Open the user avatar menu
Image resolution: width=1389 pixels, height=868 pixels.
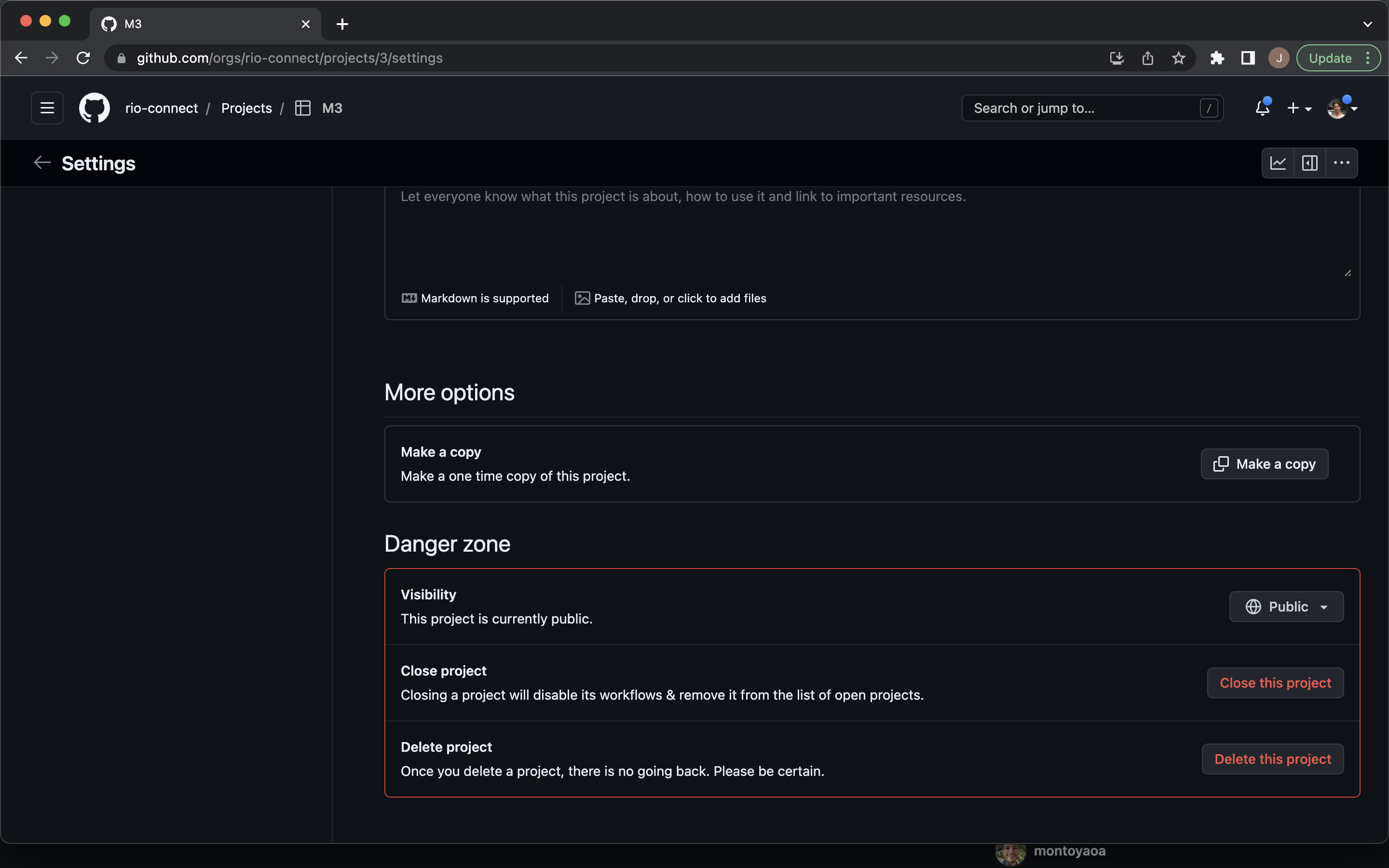point(1342,108)
